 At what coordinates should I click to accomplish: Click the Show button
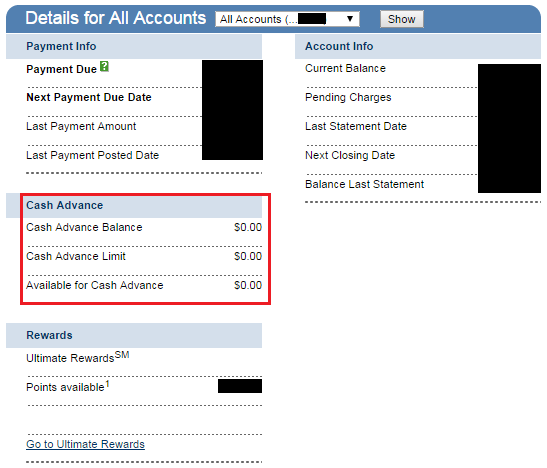pyautogui.click(x=402, y=19)
